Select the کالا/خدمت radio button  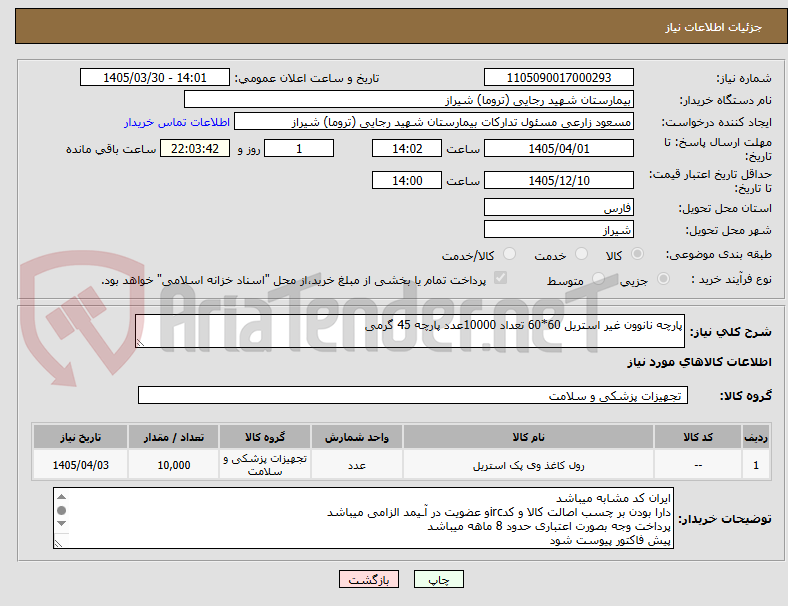(510, 254)
